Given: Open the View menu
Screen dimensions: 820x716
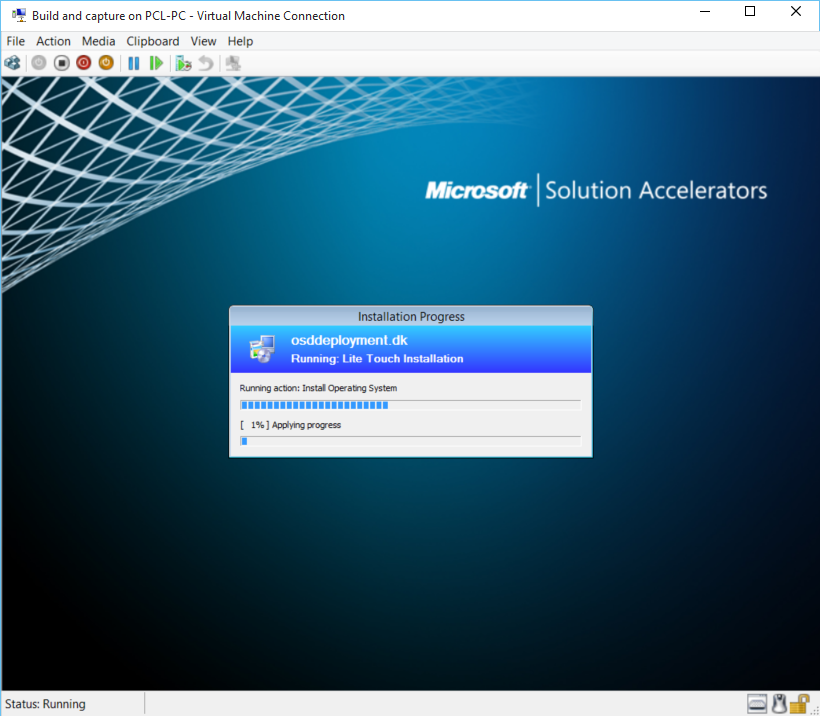Looking at the screenshot, I should tap(203, 41).
